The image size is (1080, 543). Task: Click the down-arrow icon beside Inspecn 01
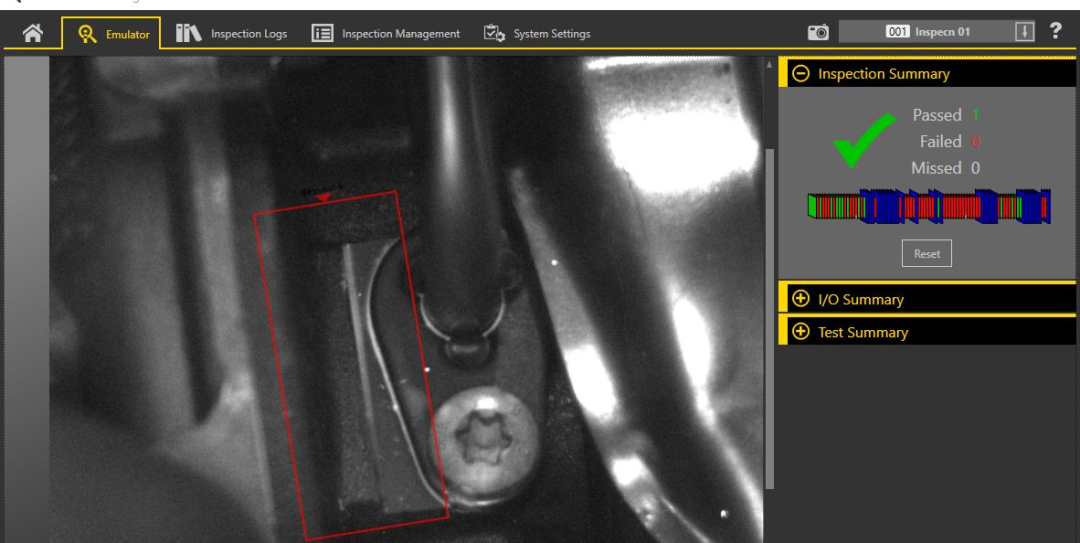pyautogui.click(x=1024, y=32)
